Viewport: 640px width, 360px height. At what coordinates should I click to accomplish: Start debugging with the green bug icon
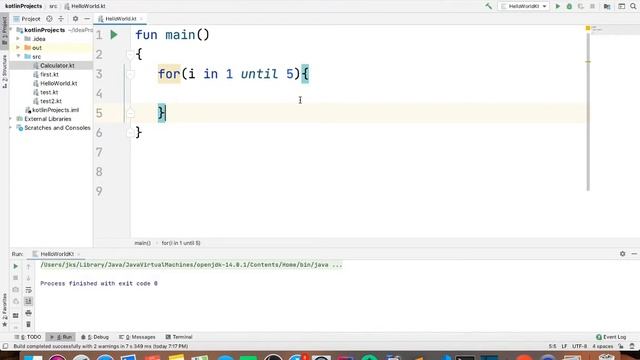[569, 6]
